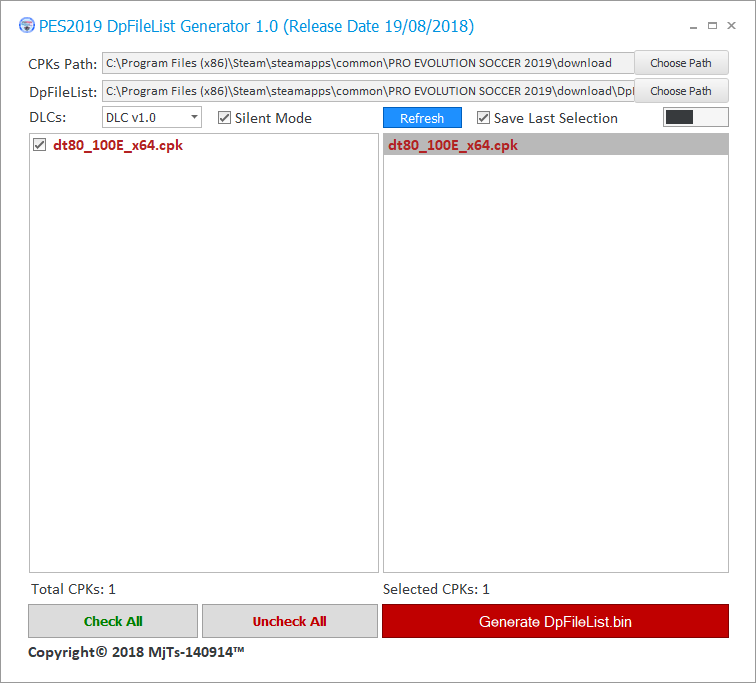The width and height of the screenshot is (756, 683).
Task: Click the Selected CPKs: 1 label
Action: (x=436, y=589)
